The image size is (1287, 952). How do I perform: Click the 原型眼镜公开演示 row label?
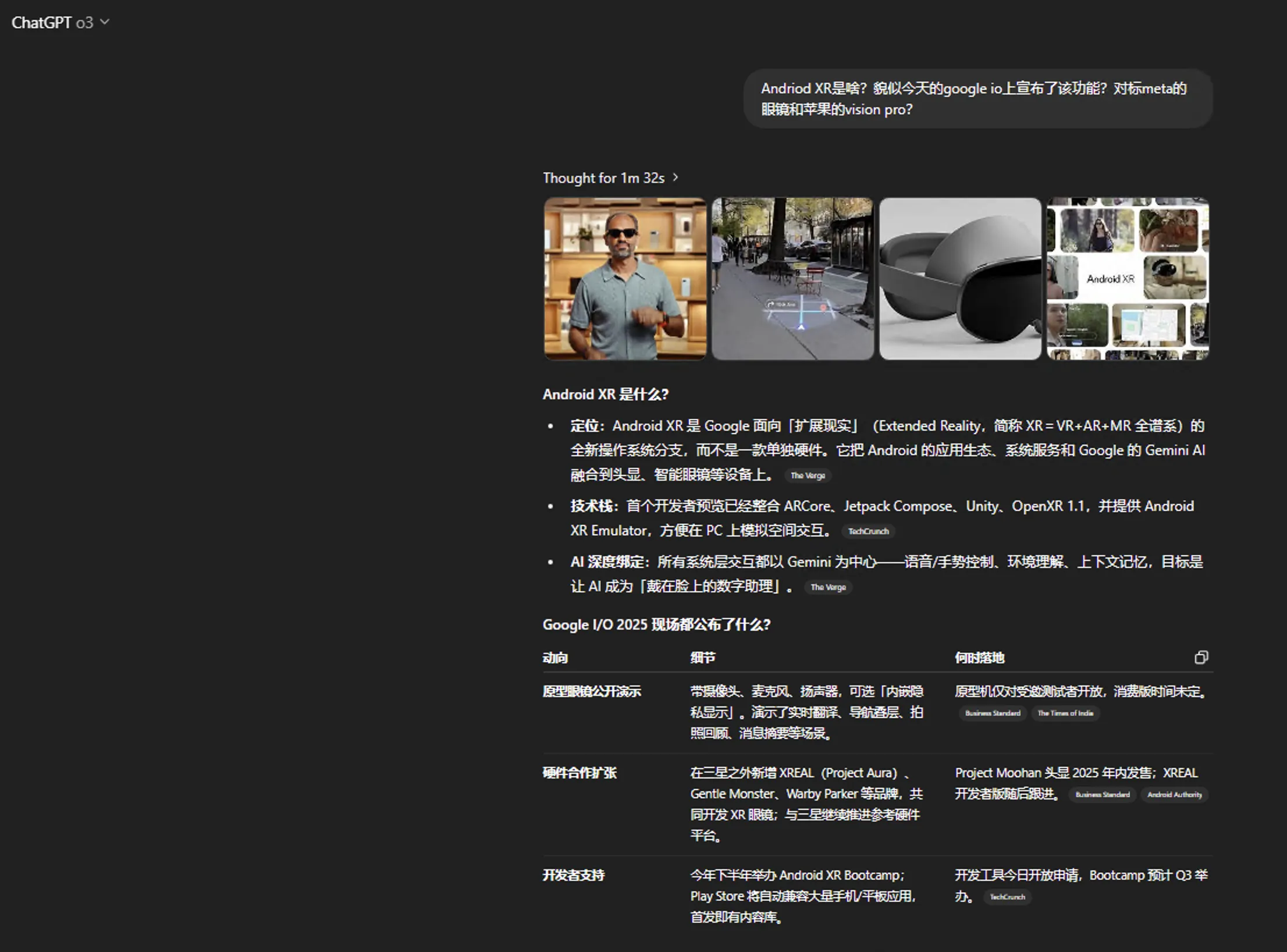[x=592, y=691]
